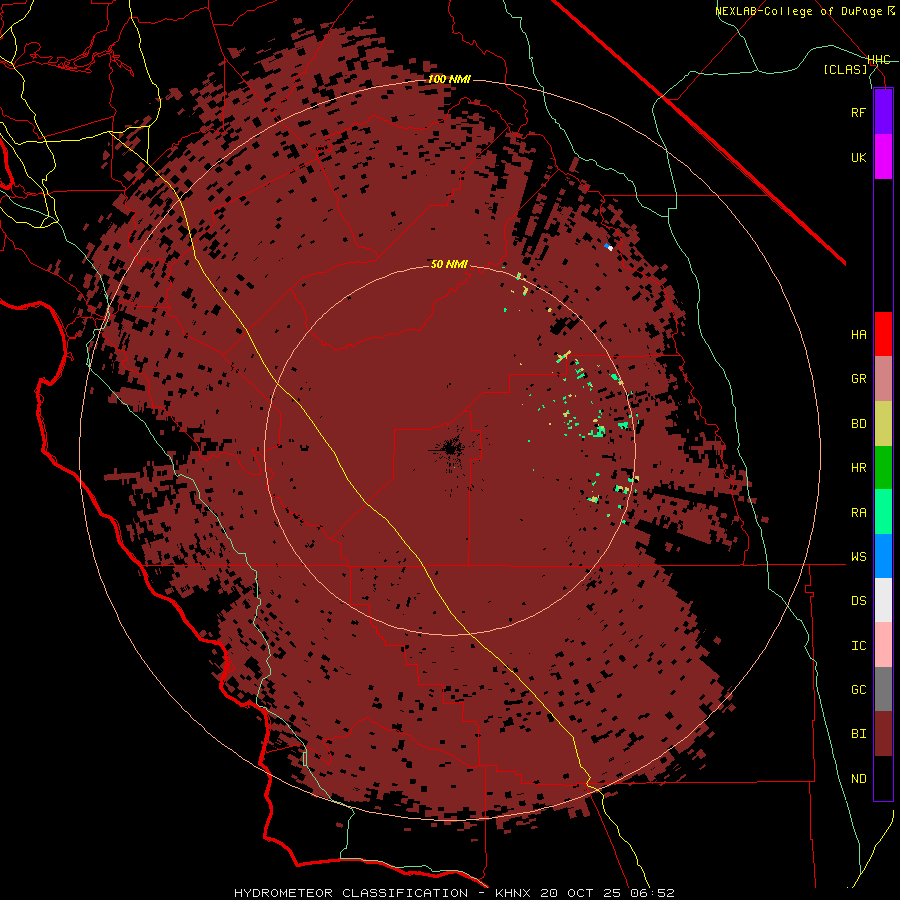900x900 pixels.
Task: Click the 100 NMI range ring label
Action: (x=449, y=79)
